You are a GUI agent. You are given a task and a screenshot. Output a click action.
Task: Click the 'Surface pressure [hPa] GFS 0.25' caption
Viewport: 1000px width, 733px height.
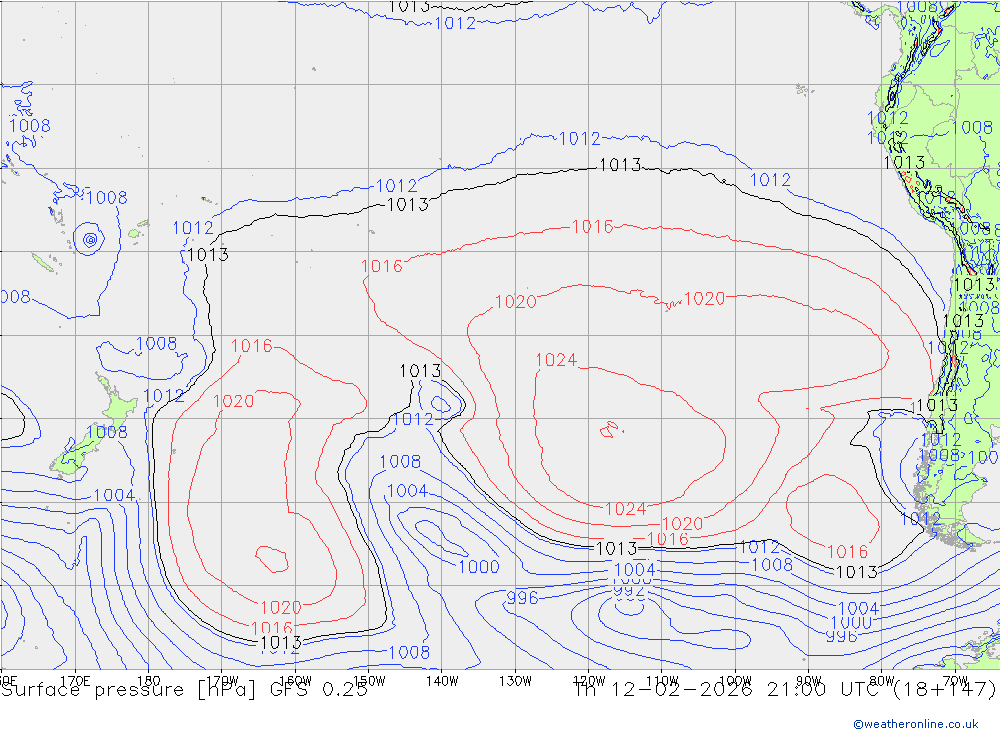184,690
